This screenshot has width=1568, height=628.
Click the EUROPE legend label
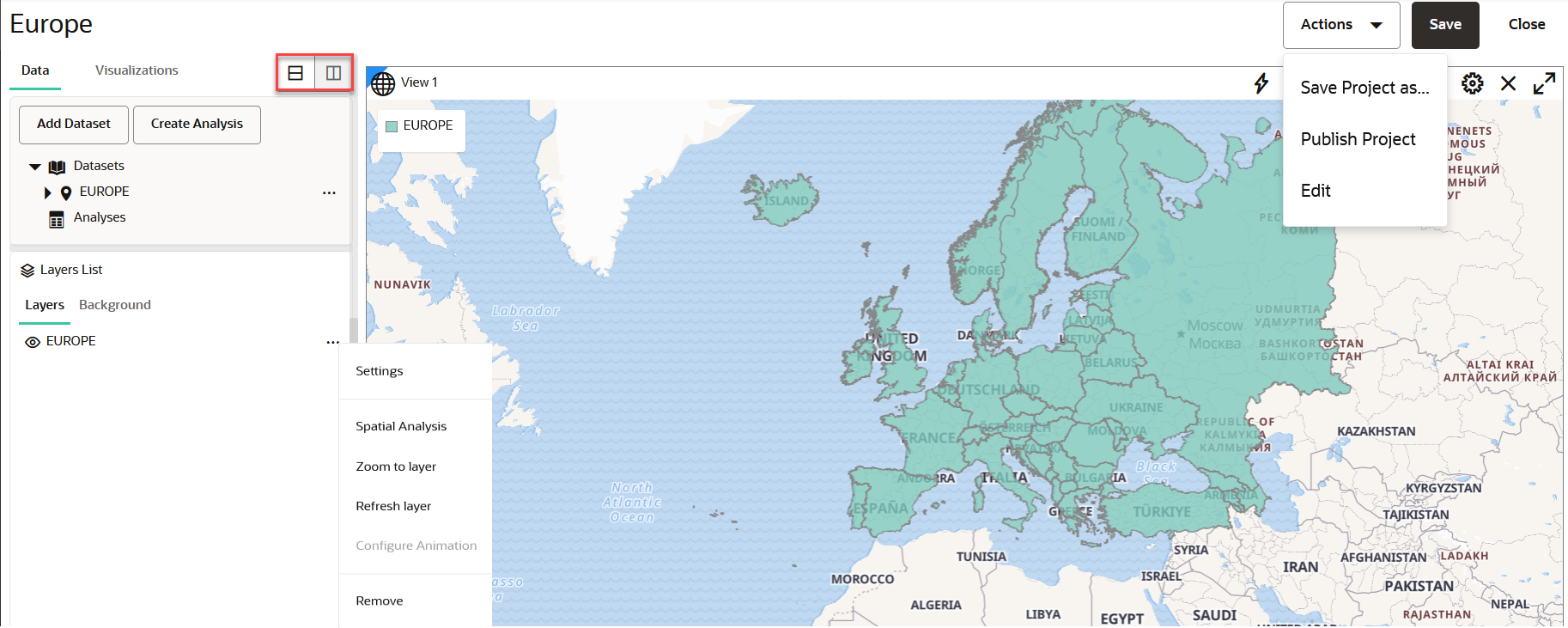(428, 125)
